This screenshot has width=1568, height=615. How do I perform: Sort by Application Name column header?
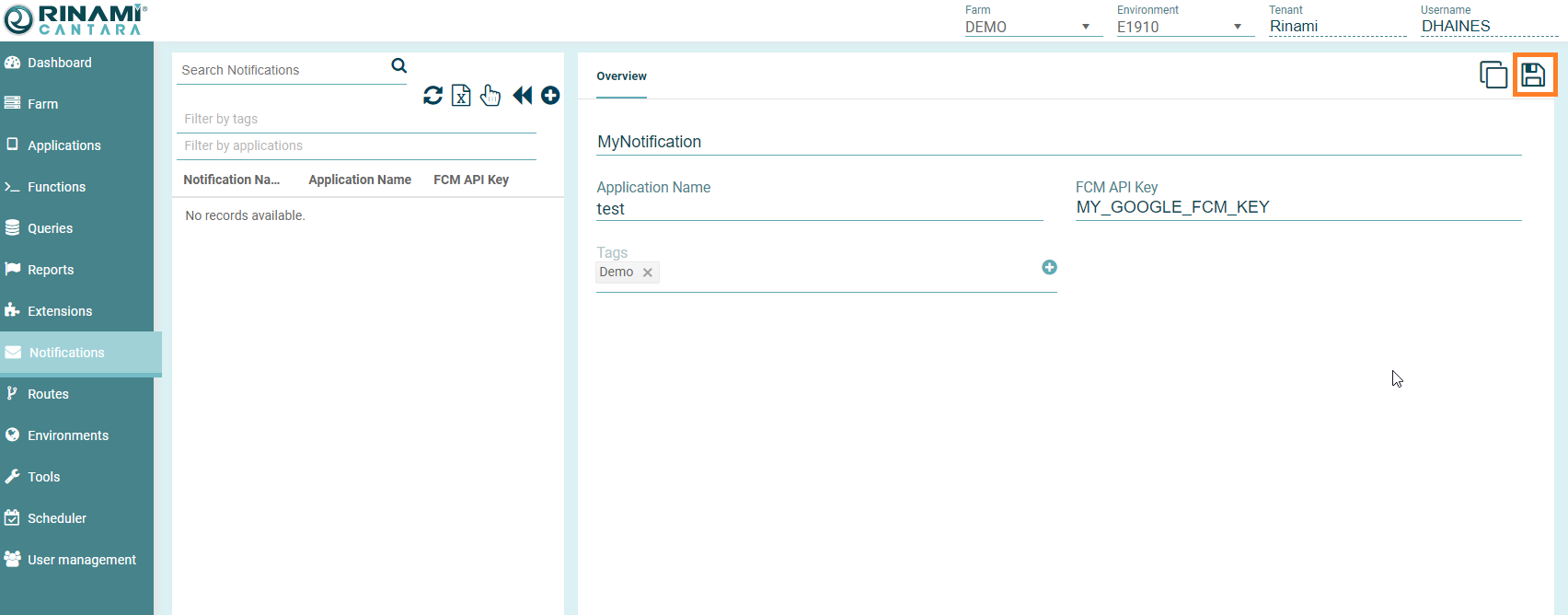click(359, 180)
